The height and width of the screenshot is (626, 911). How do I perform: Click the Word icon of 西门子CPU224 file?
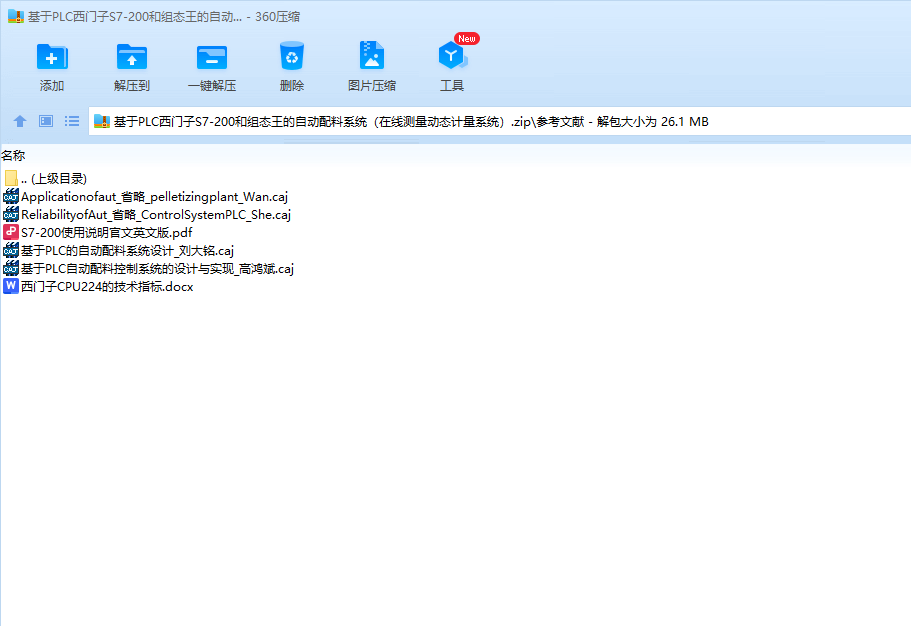click(10, 286)
